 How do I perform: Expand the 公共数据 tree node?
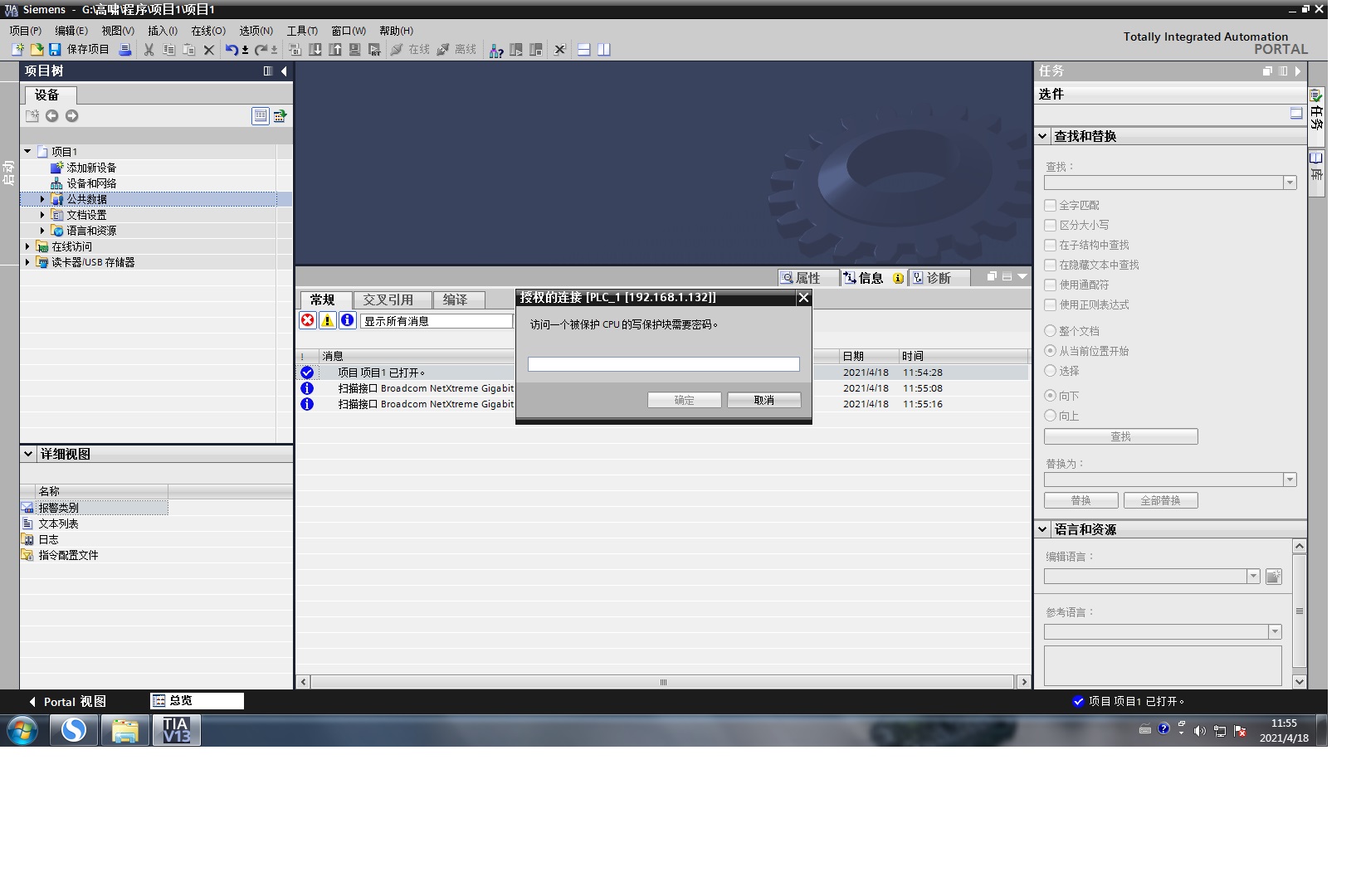[x=42, y=199]
